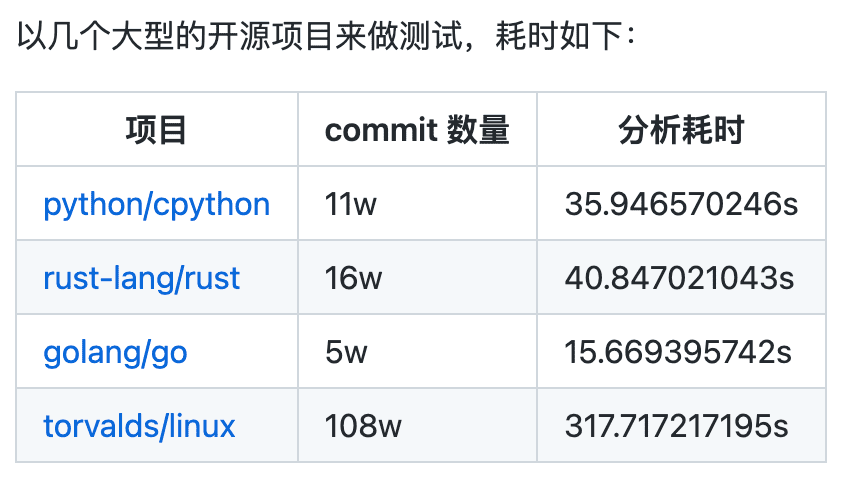
Task: Click the intro sentence about 开源项目 tests
Action: point(326,37)
